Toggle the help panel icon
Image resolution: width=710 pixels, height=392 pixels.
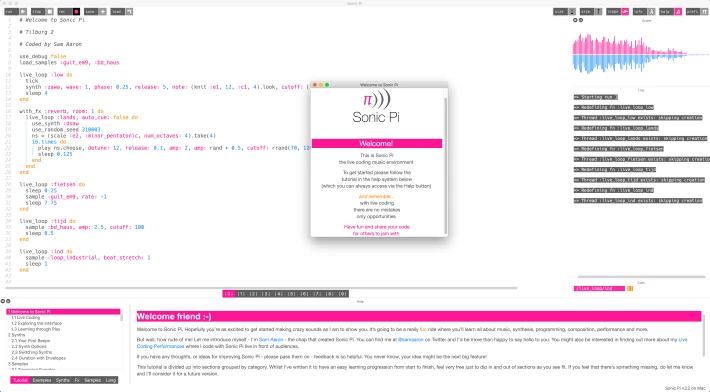pos(678,12)
